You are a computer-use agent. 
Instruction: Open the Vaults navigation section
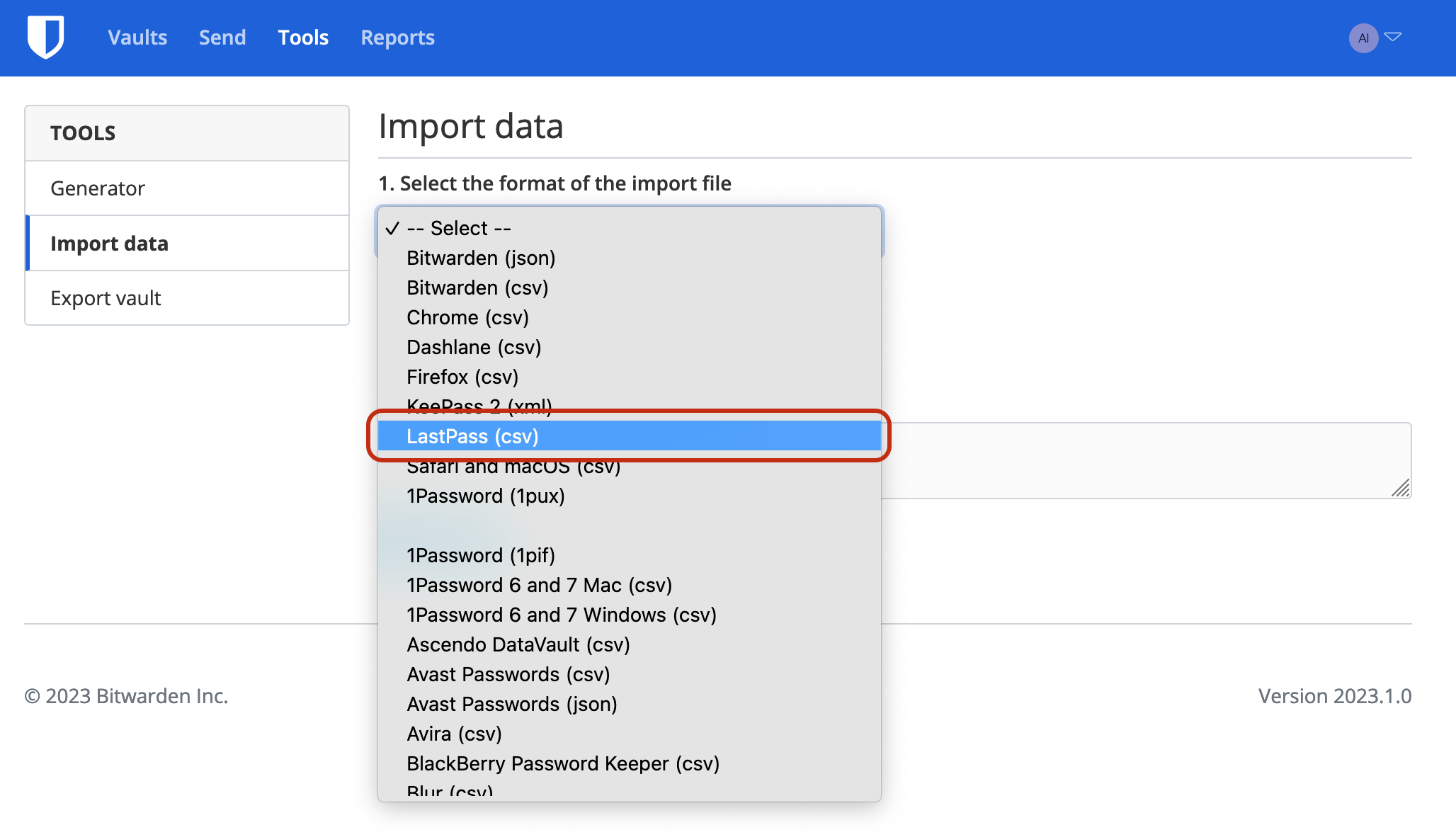click(x=137, y=37)
